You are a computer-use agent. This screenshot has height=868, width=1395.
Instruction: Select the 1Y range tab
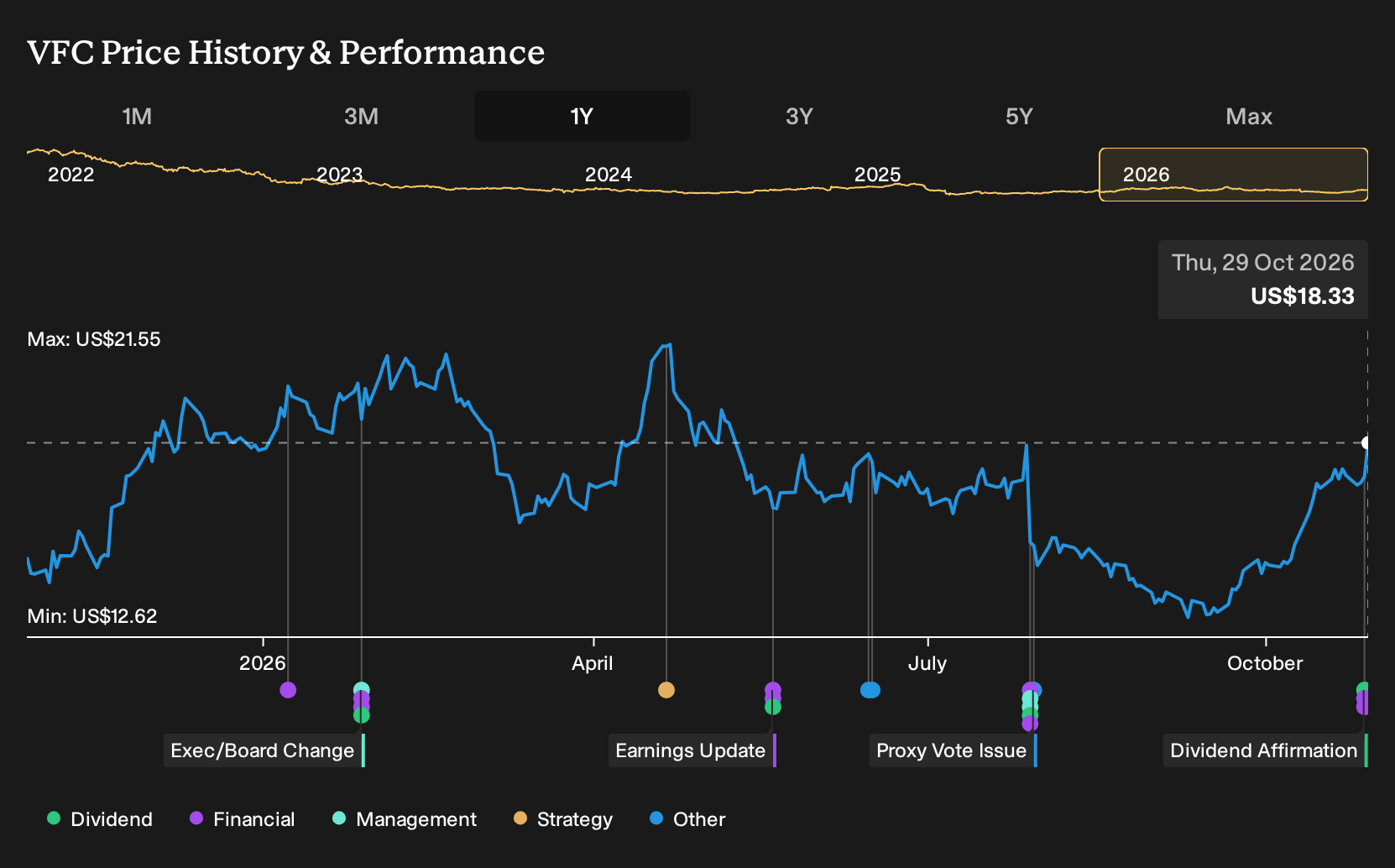(583, 116)
